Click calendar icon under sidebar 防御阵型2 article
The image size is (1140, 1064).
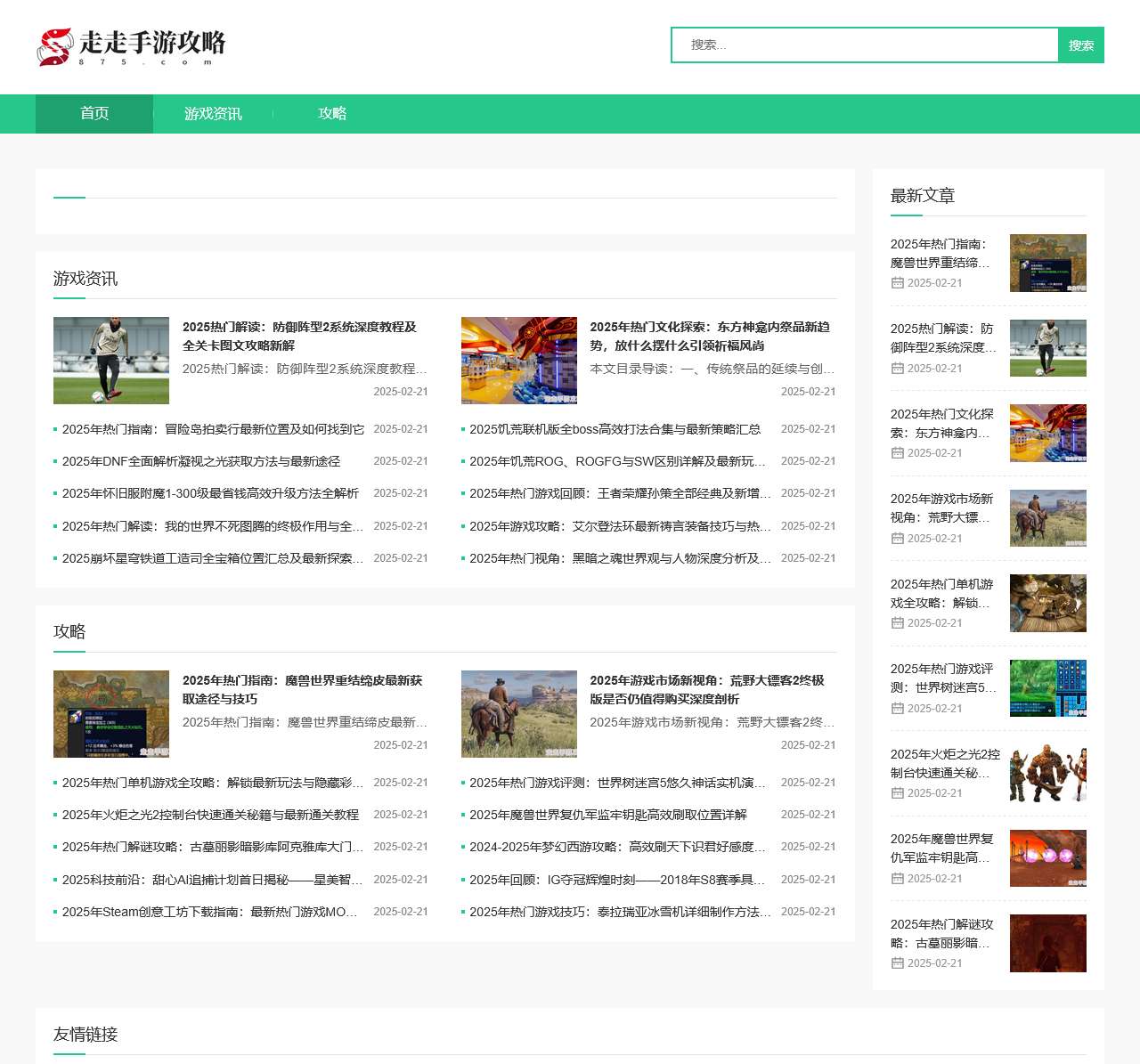(x=897, y=369)
